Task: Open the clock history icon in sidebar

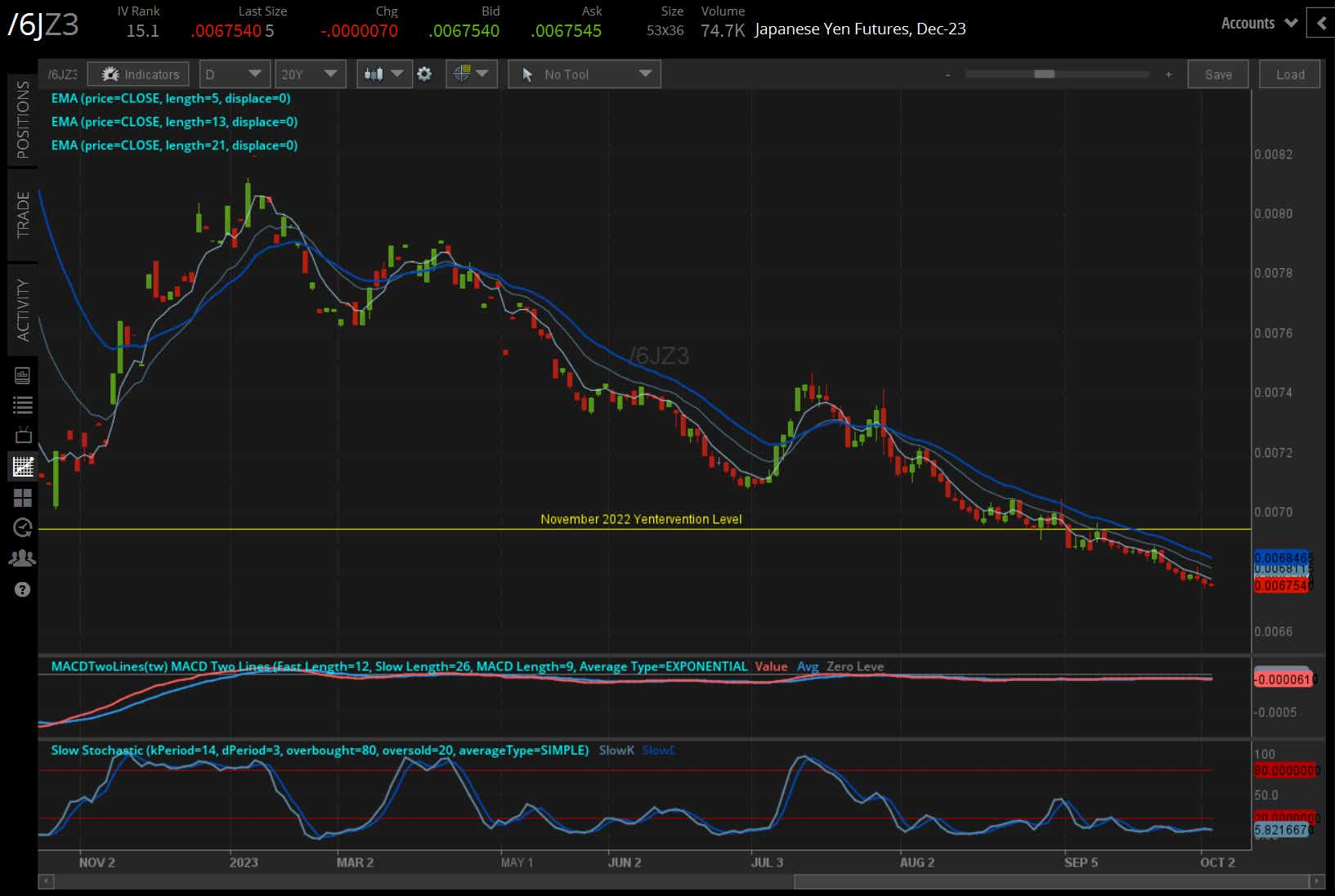Action: tap(22, 528)
